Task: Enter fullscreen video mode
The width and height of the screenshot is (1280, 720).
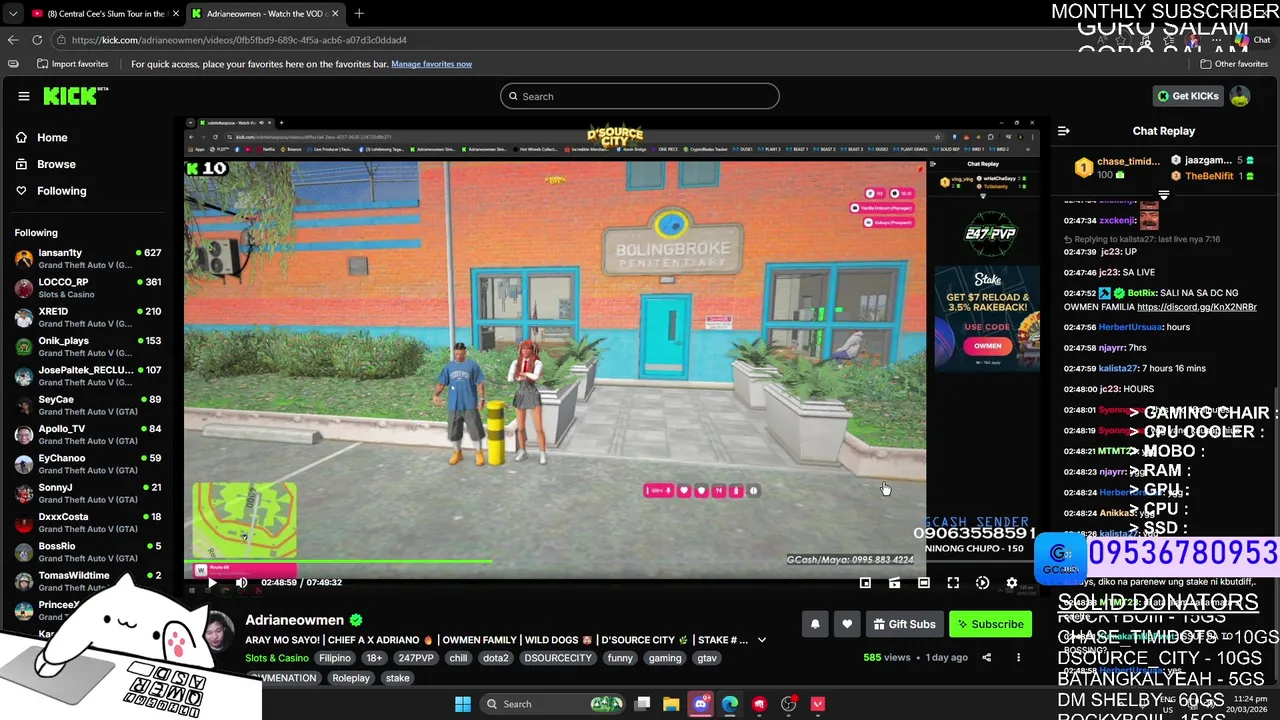Action: tap(953, 582)
